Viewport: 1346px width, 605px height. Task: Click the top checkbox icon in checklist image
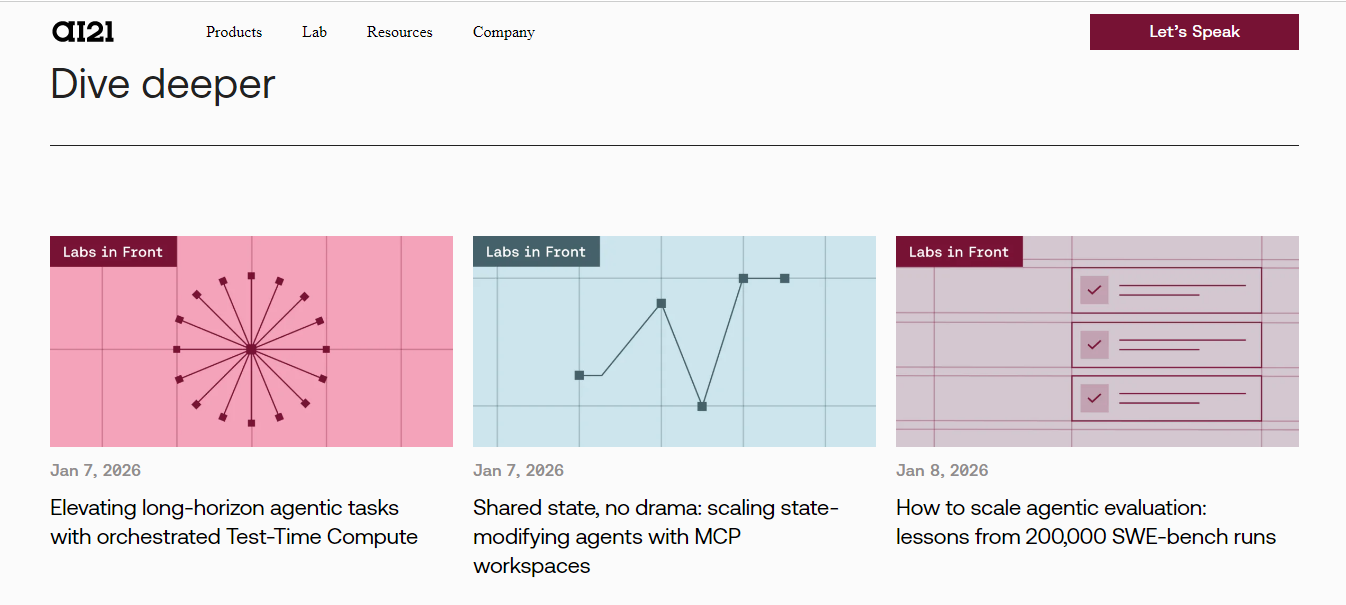point(1094,290)
